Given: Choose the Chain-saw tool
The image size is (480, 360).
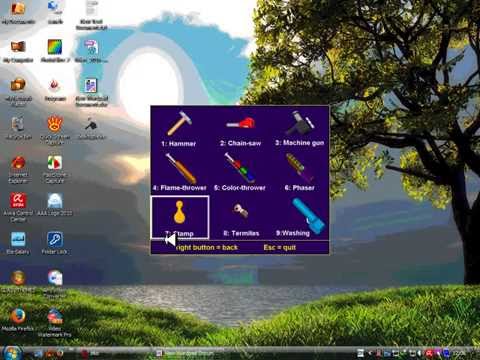Looking at the screenshot, I should click(240, 131).
